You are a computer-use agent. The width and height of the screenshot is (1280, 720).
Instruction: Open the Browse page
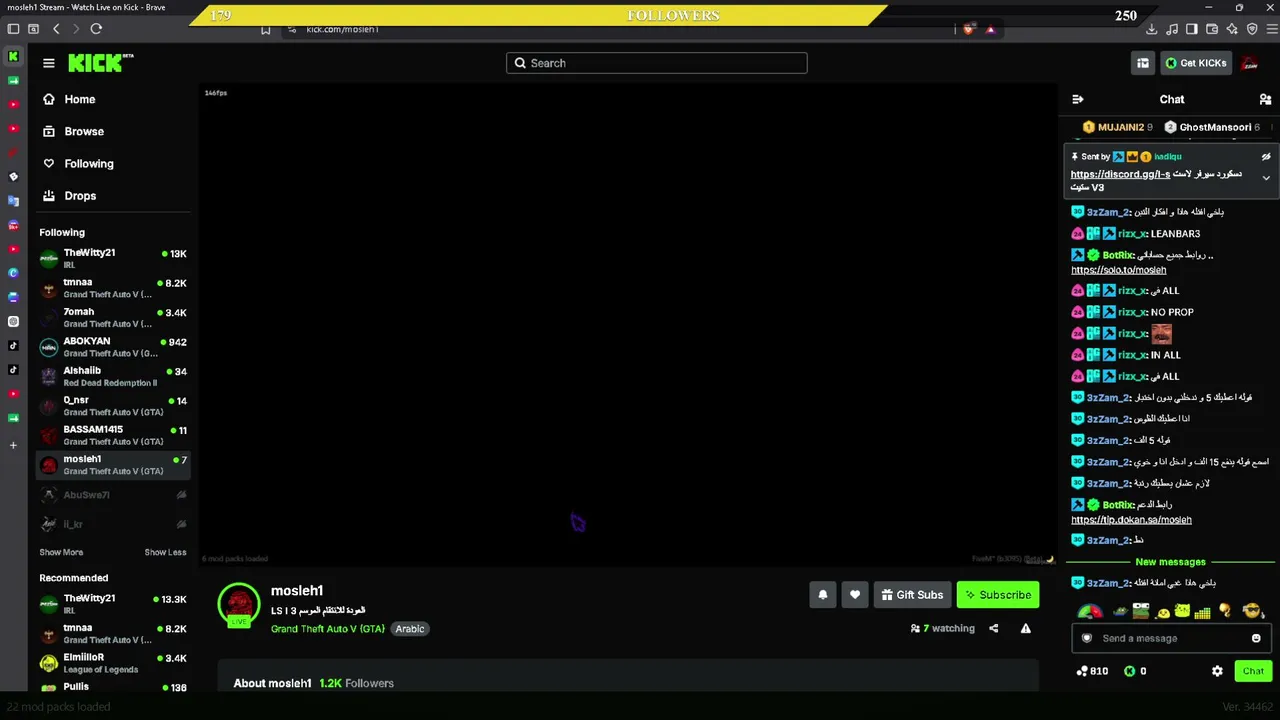point(73,131)
